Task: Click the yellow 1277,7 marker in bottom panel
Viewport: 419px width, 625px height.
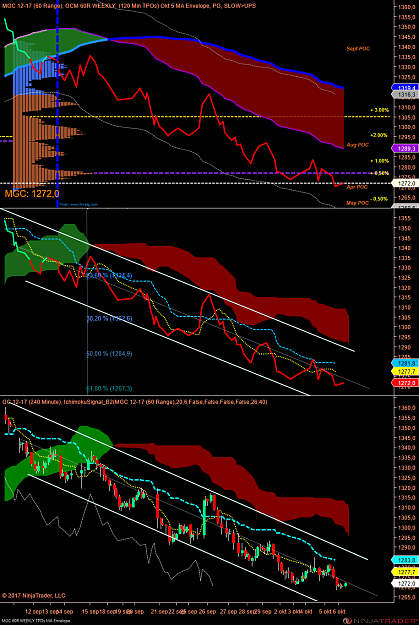Action: pos(405,572)
